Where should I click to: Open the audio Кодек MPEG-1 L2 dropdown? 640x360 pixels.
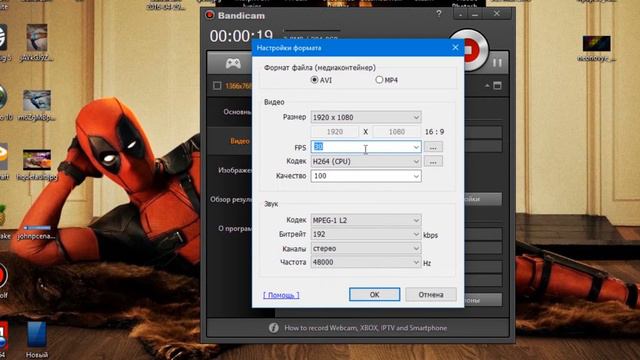pos(366,220)
